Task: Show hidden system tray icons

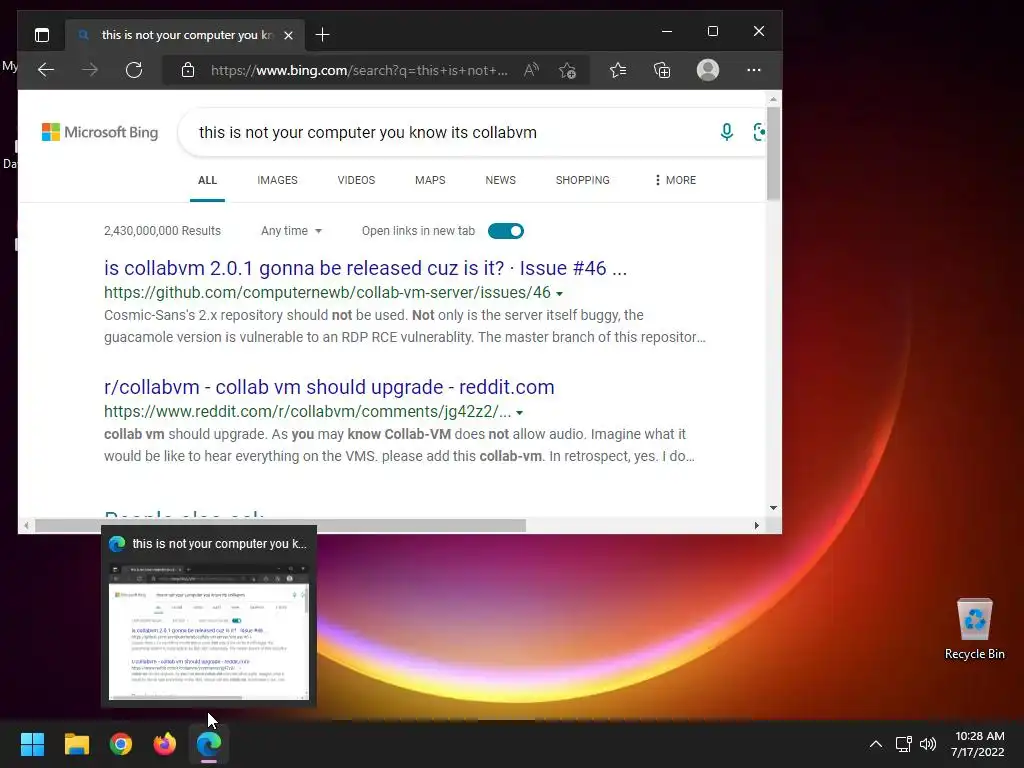Action: [876, 744]
